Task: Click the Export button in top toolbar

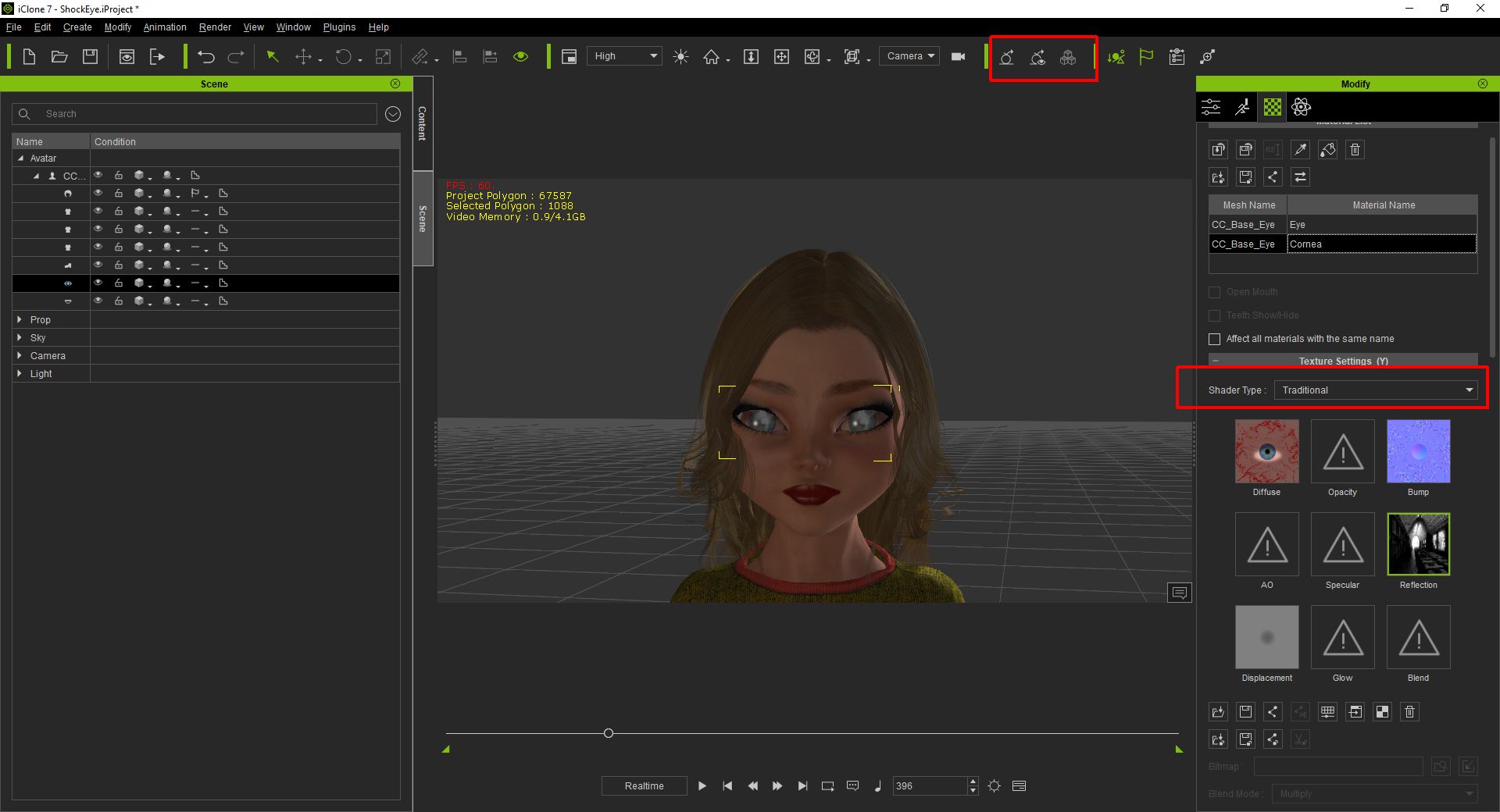Action: 157,57
